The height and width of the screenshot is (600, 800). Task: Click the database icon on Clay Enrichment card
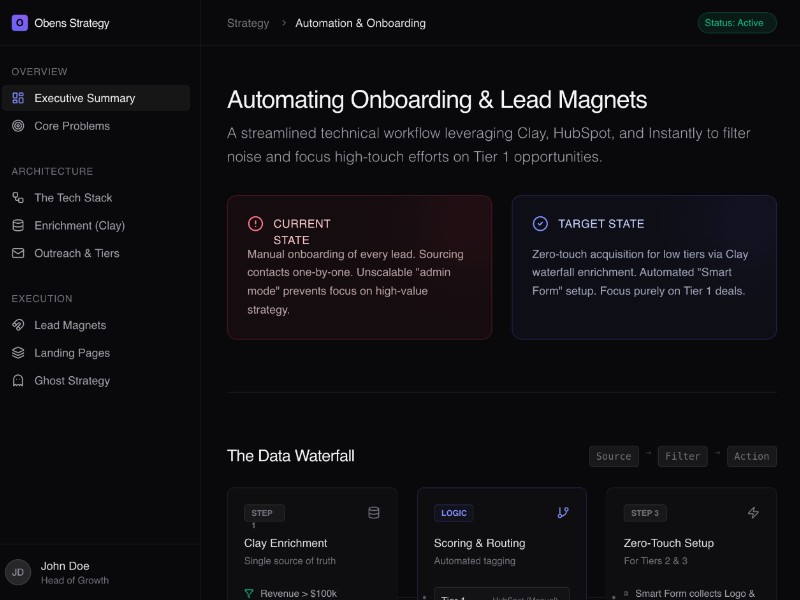pos(373,512)
